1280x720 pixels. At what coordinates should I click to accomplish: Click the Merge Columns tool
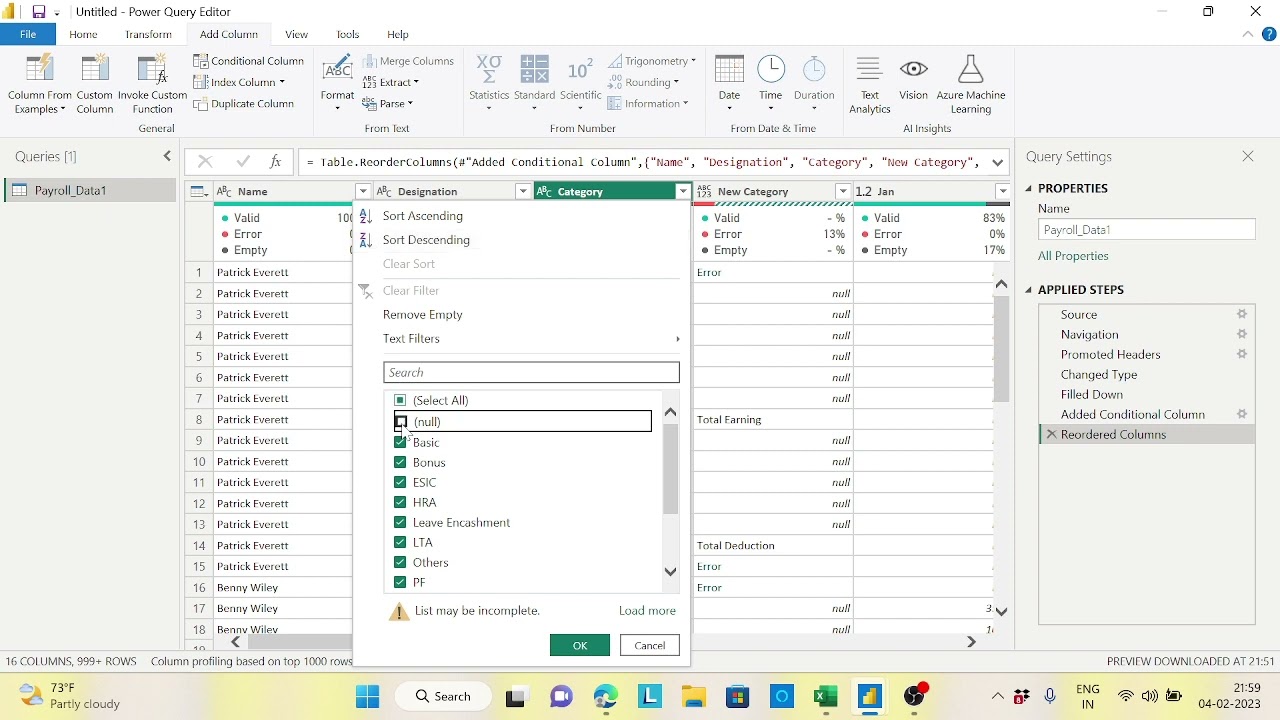[x=409, y=61]
